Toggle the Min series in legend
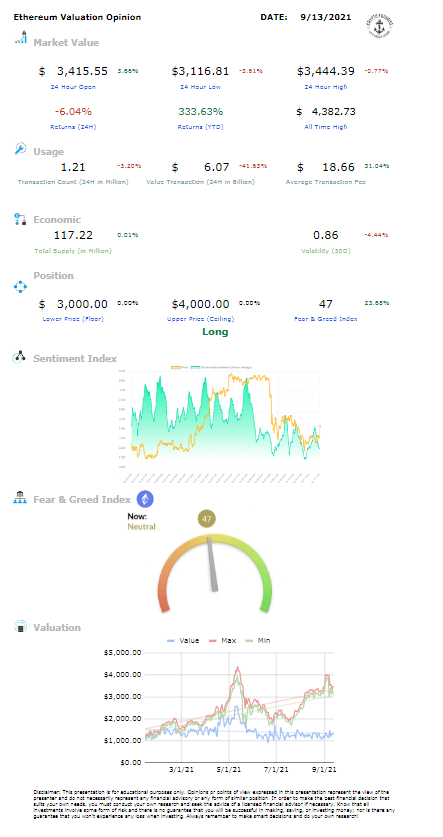 coord(258,640)
